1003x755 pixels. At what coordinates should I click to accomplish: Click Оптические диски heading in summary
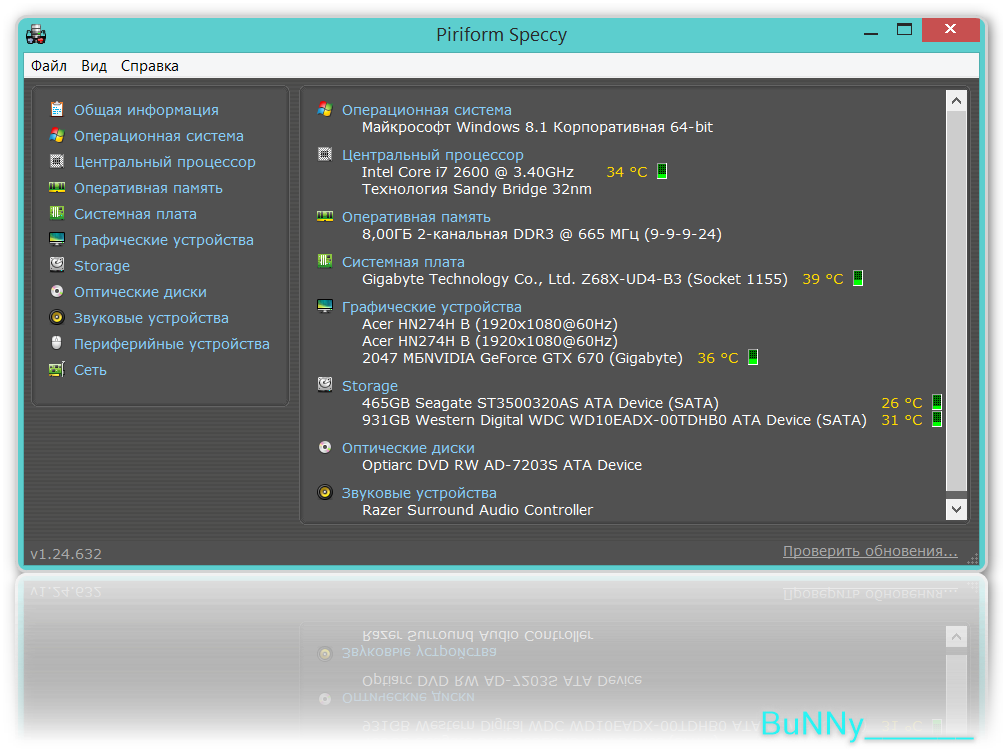pos(408,449)
